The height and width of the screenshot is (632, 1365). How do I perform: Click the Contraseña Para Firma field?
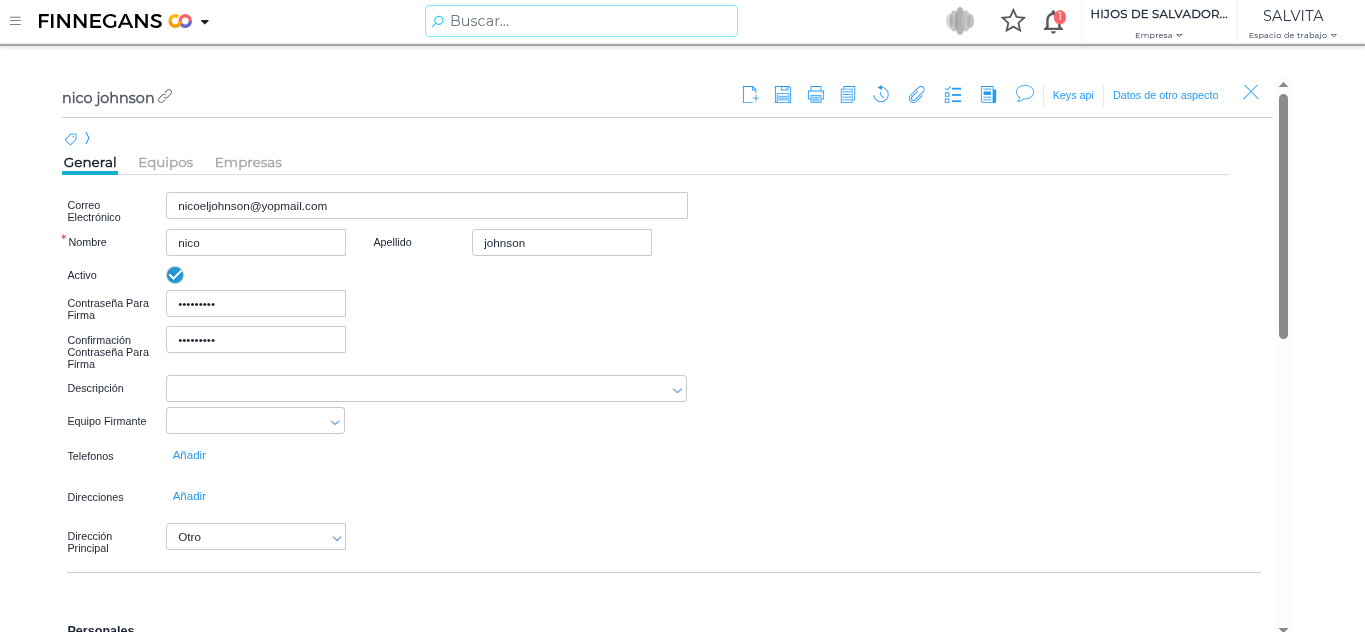click(x=256, y=304)
